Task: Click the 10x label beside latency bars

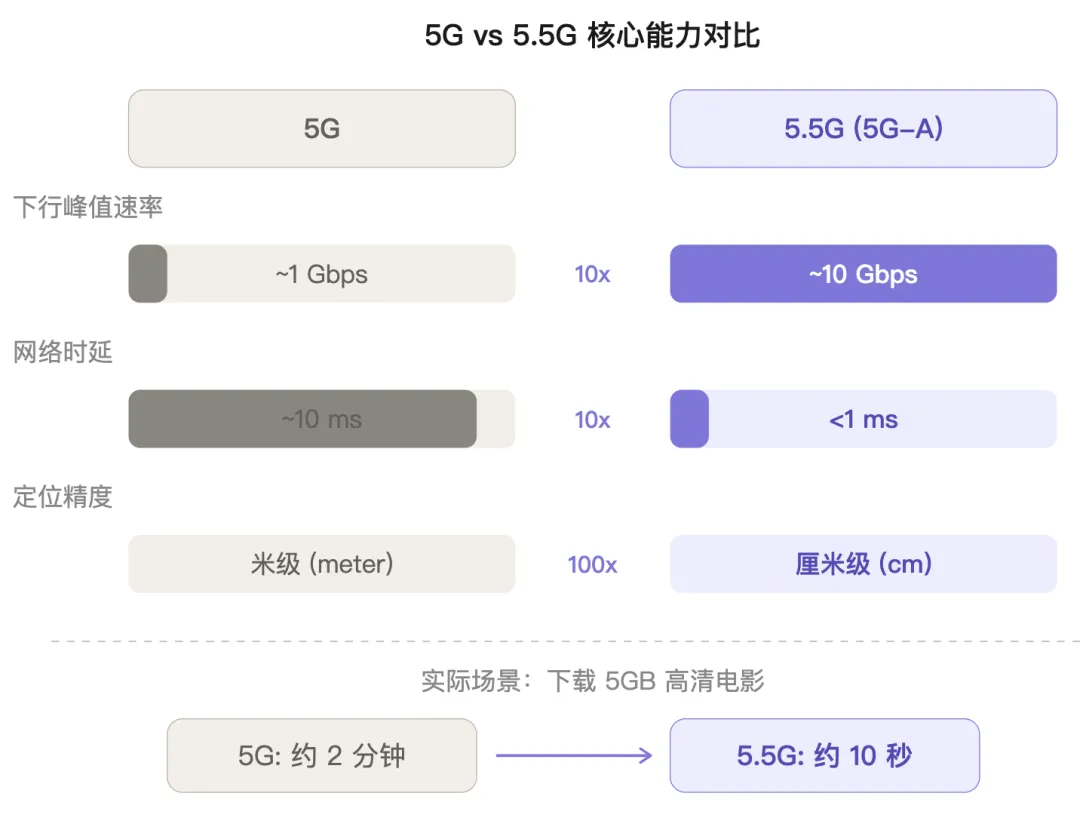Action: click(x=592, y=419)
